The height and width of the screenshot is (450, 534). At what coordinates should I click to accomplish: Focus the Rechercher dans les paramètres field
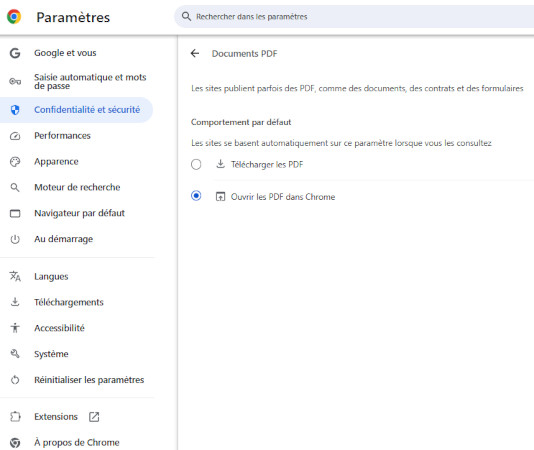354,16
